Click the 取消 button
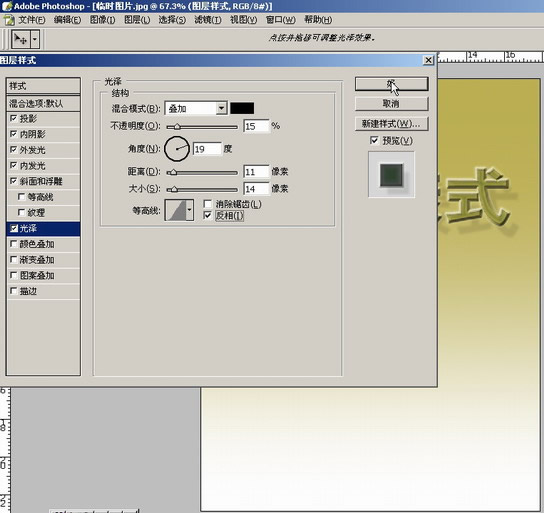 coord(392,104)
